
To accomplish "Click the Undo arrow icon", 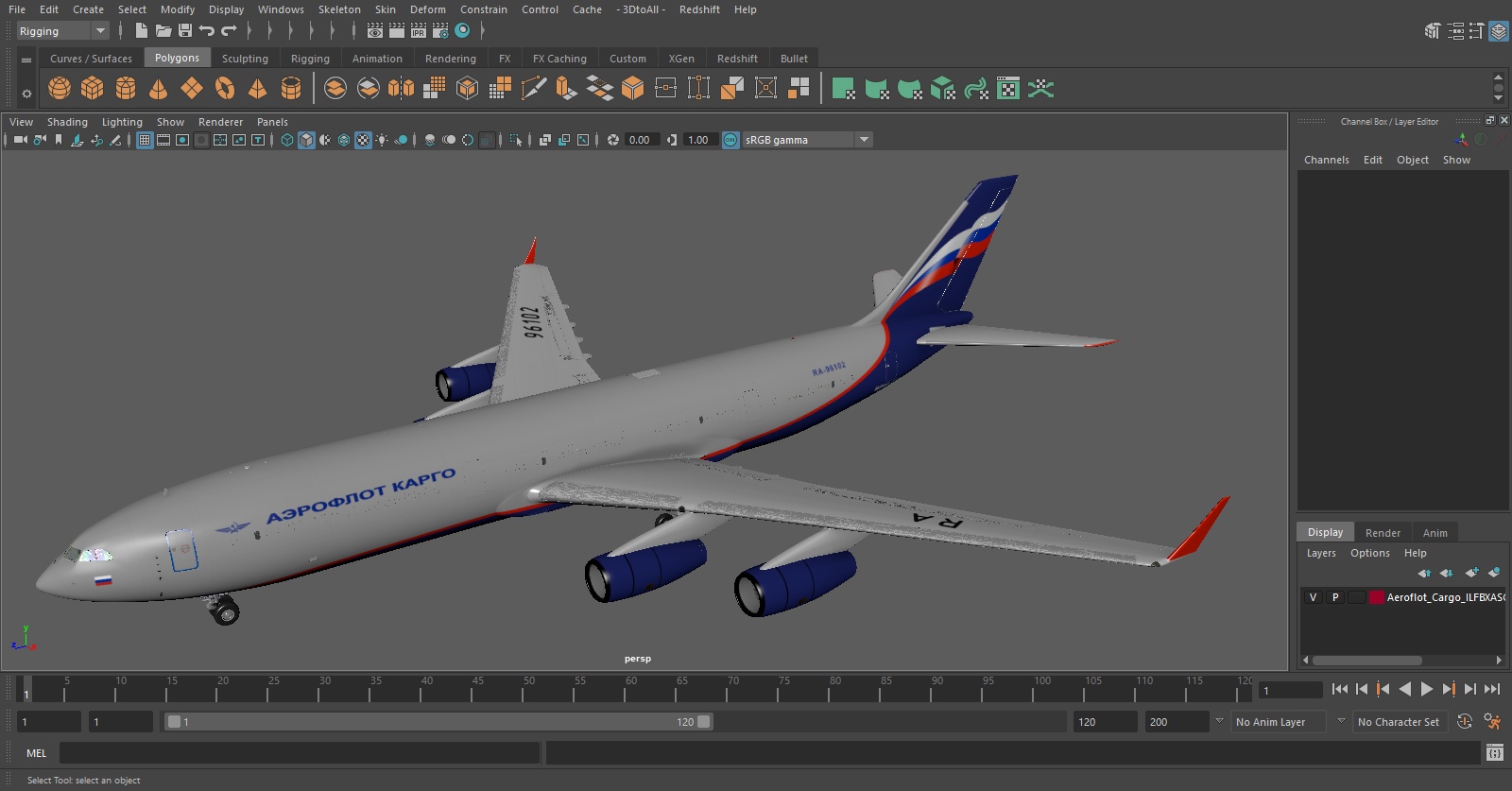I will pos(207,31).
